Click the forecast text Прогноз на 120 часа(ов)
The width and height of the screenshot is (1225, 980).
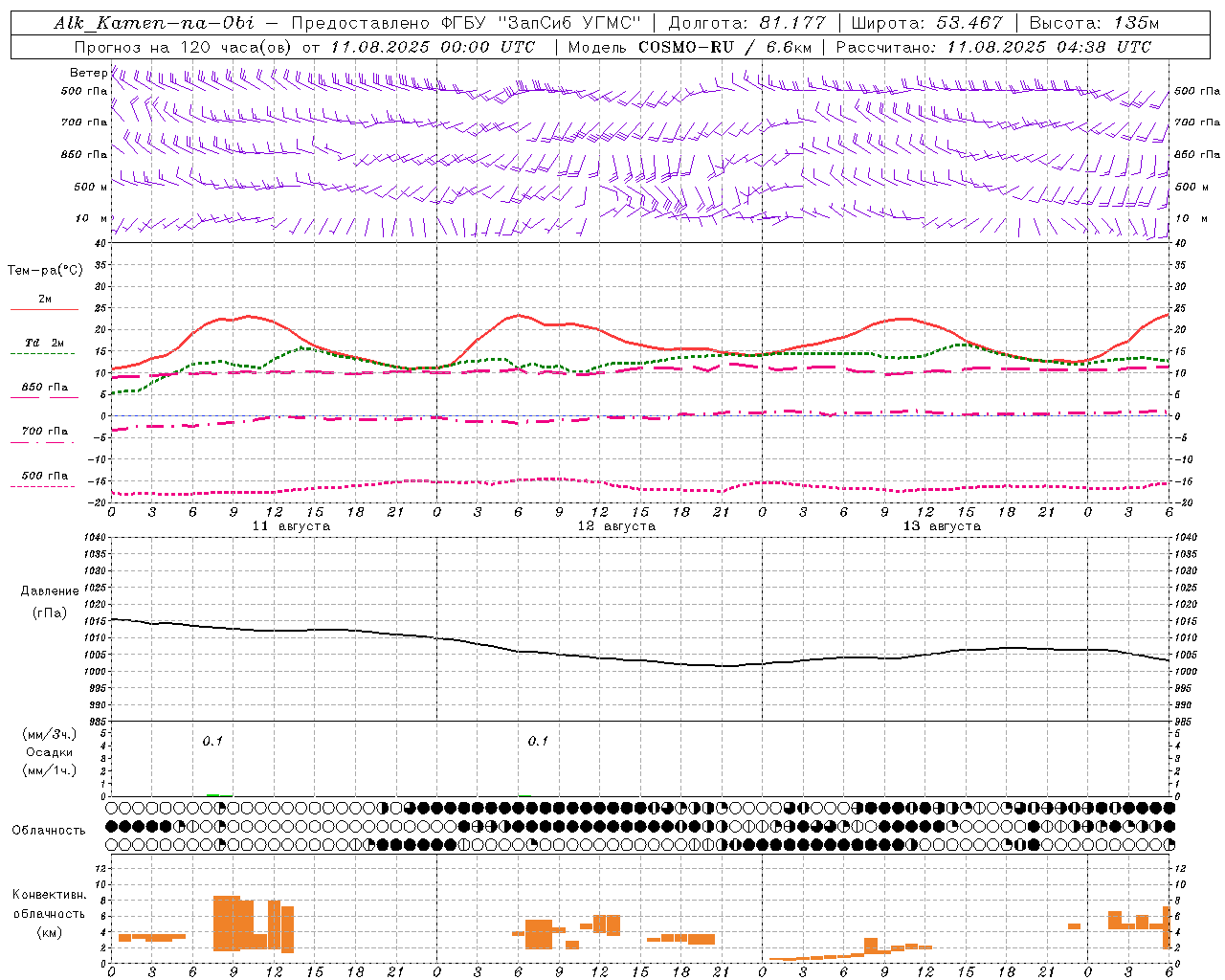point(184,47)
